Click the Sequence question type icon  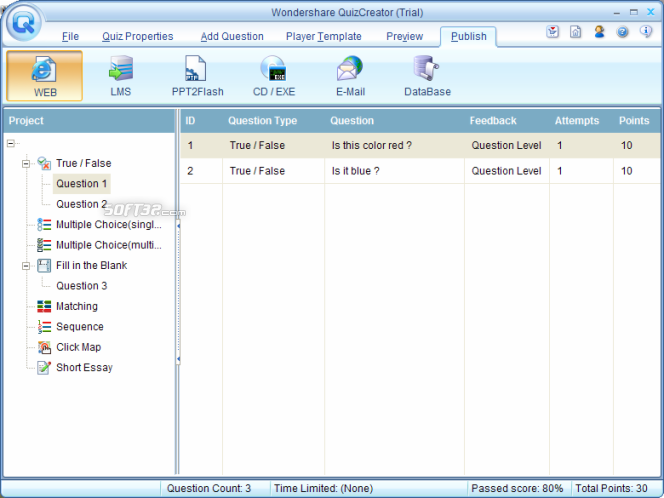coord(44,326)
